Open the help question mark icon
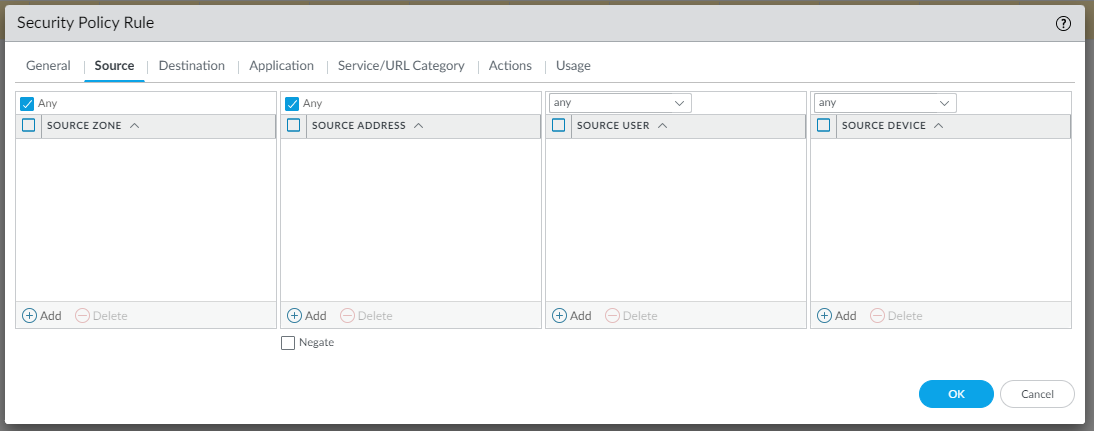 point(1063,23)
